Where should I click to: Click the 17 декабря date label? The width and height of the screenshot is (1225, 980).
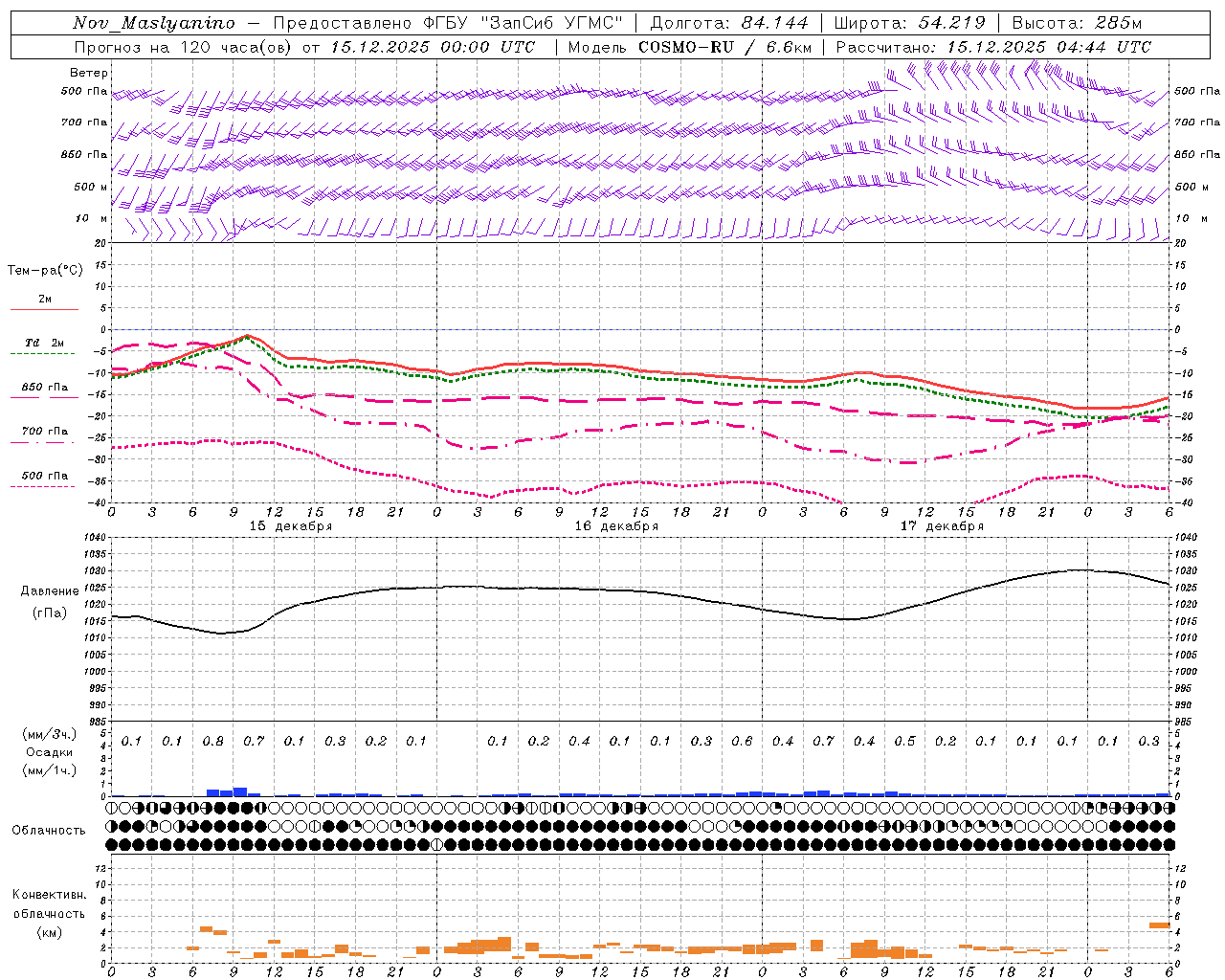click(x=942, y=526)
